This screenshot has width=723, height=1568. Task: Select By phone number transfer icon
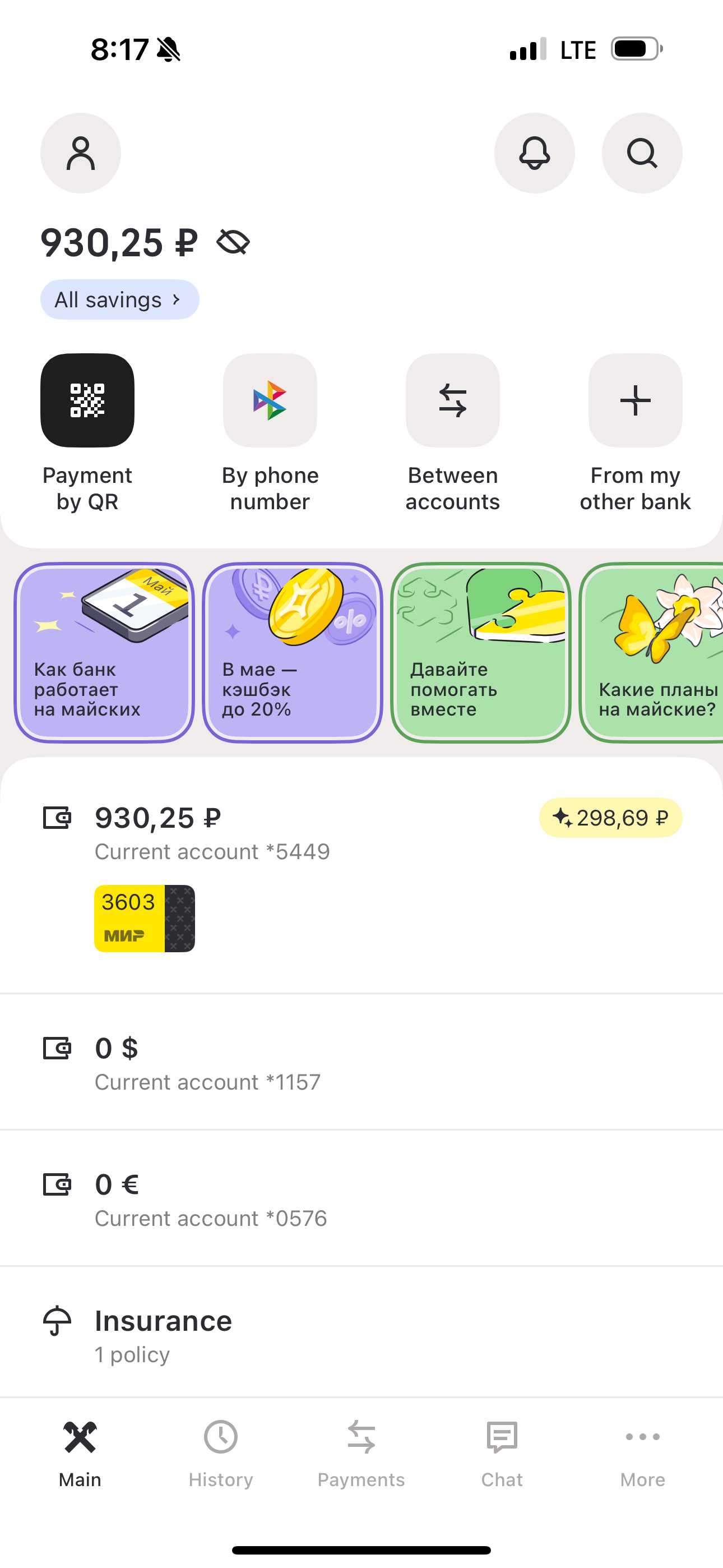coord(270,400)
